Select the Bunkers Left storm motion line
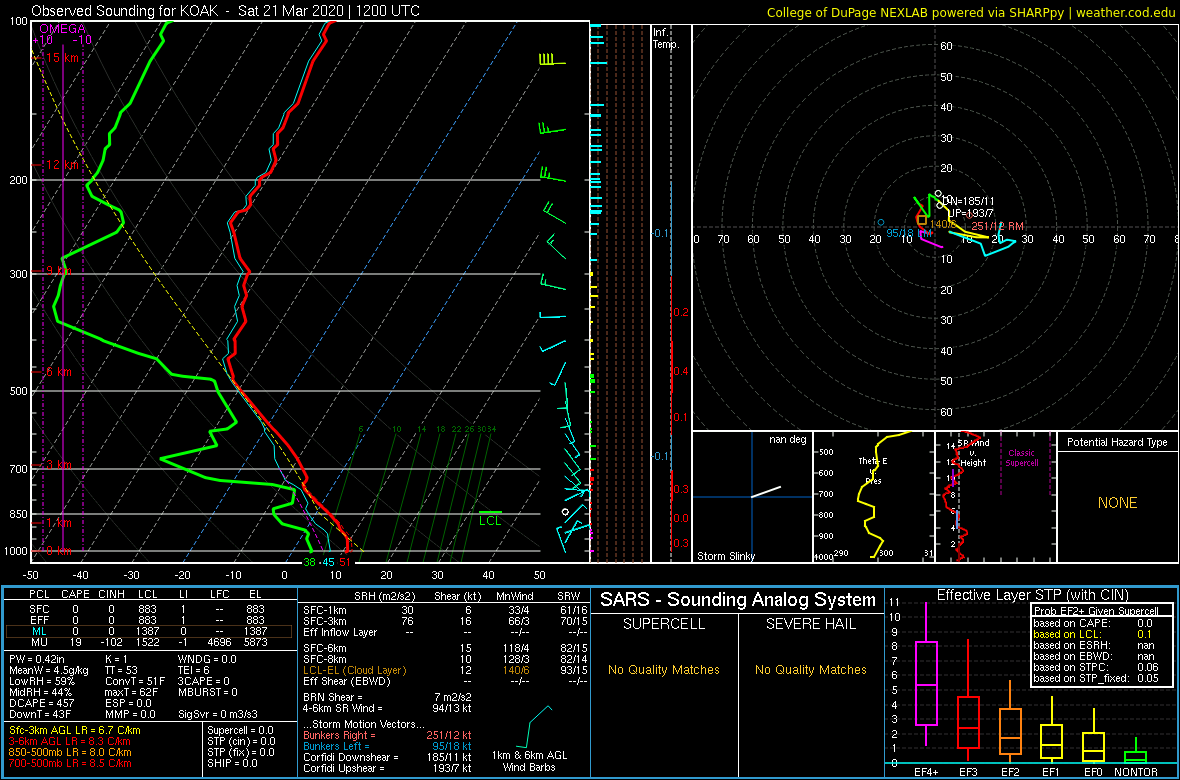This screenshot has height=780, width=1180. [387, 745]
